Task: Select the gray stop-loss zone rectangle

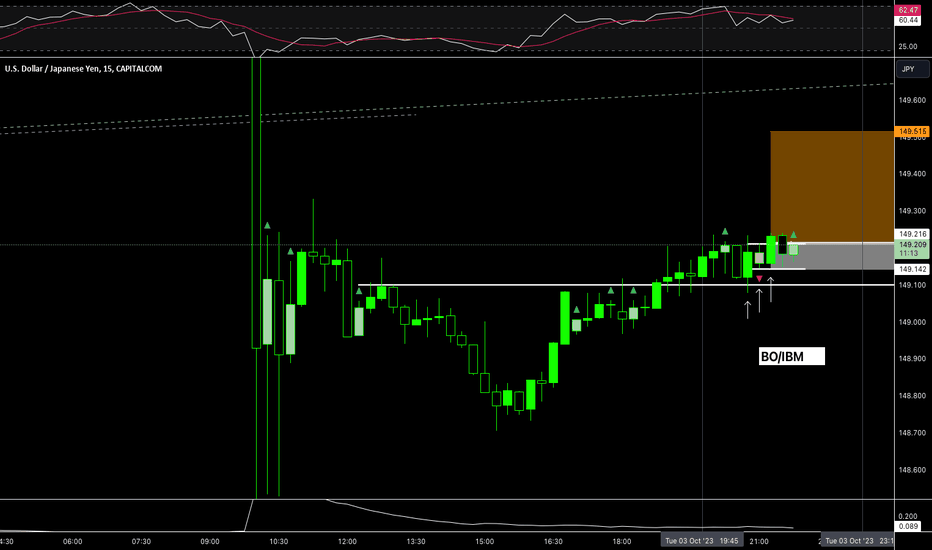Action: coord(832,256)
